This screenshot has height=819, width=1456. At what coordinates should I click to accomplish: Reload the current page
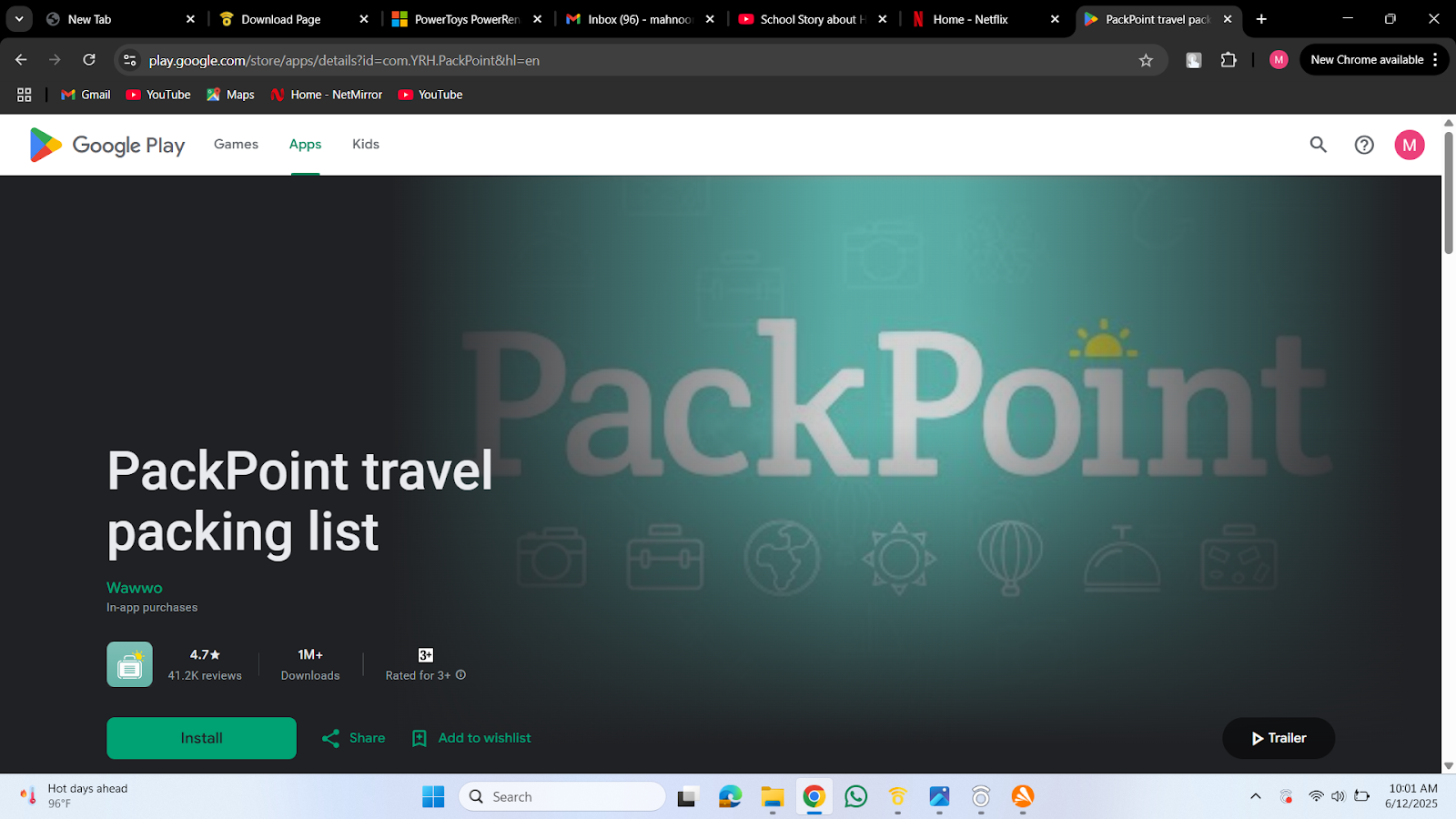click(x=89, y=60)
